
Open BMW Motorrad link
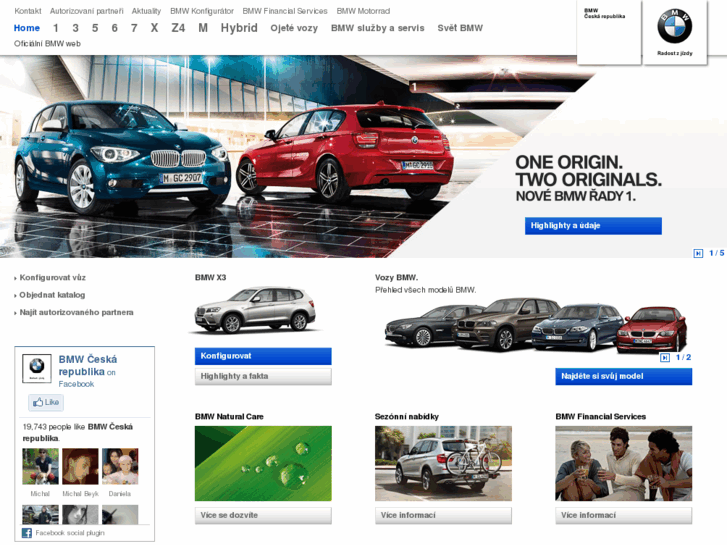click(363, 11)
